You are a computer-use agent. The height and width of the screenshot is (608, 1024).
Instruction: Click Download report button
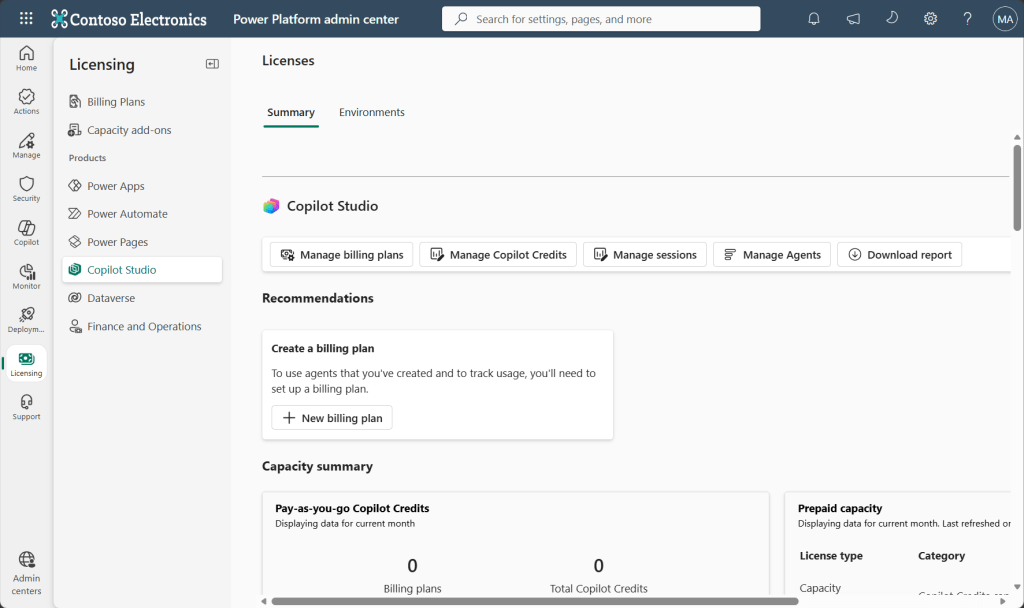coord(899,255)
